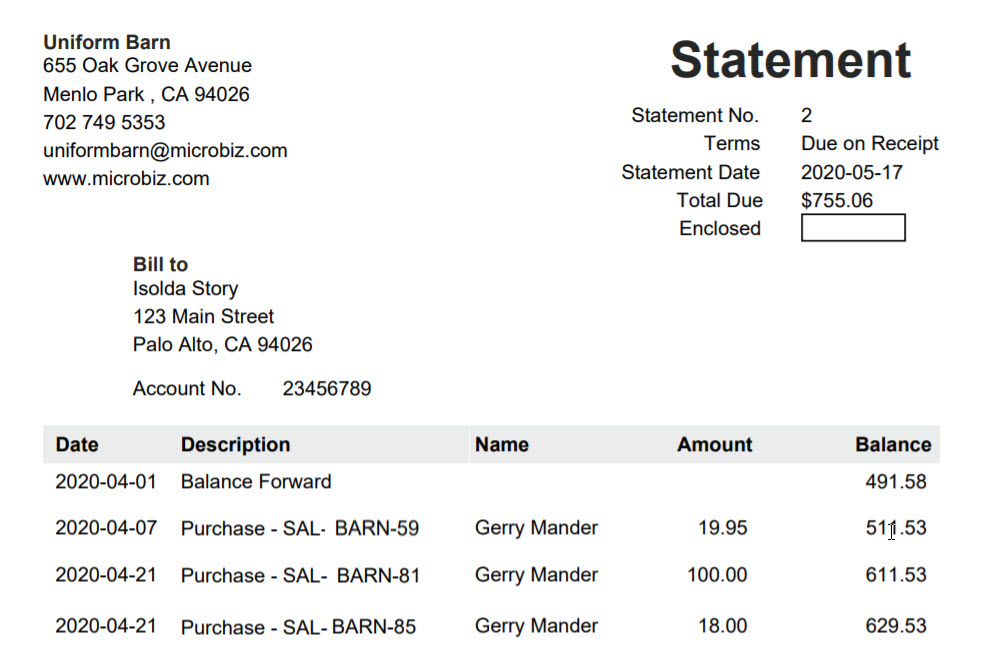Select the Date column header
The image size is (982, 662).
pos(76,444)
